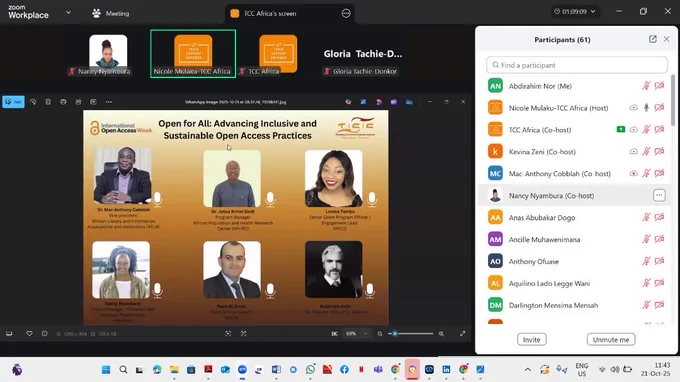The image size is (680, 382).
Task: Click the zoom in magnifier icon
Action: (441, 333)
